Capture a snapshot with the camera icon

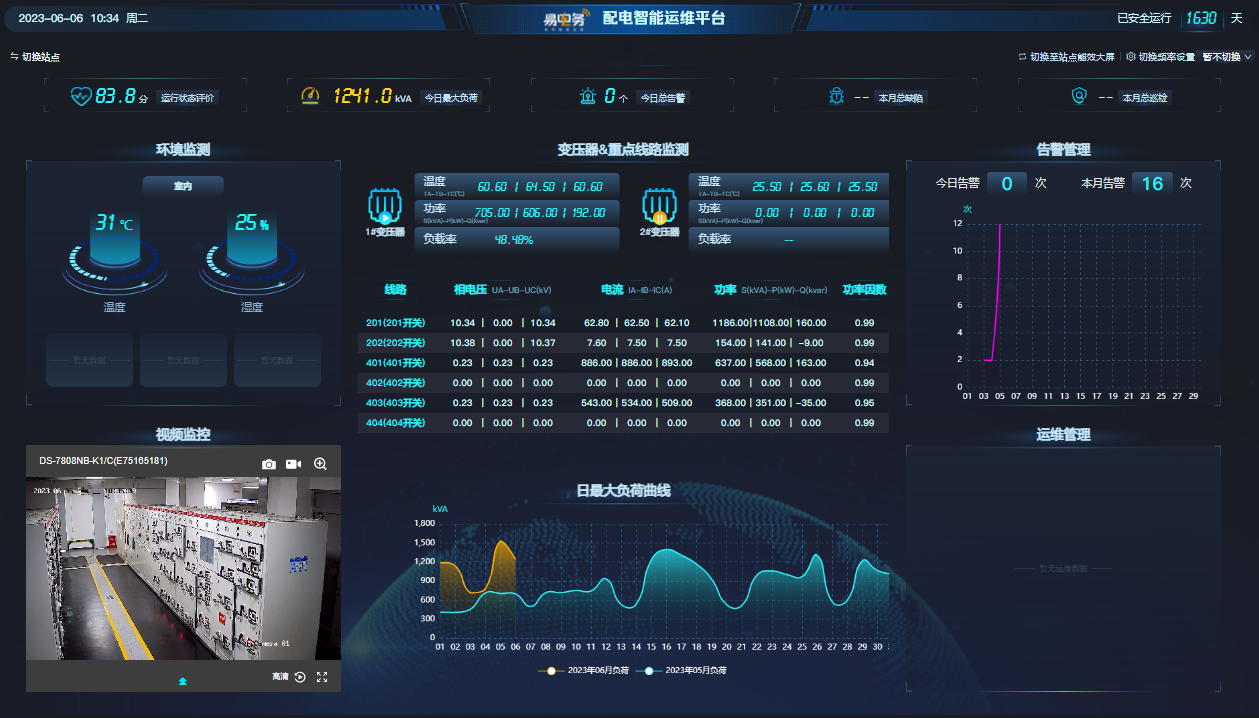pos(268,464)
